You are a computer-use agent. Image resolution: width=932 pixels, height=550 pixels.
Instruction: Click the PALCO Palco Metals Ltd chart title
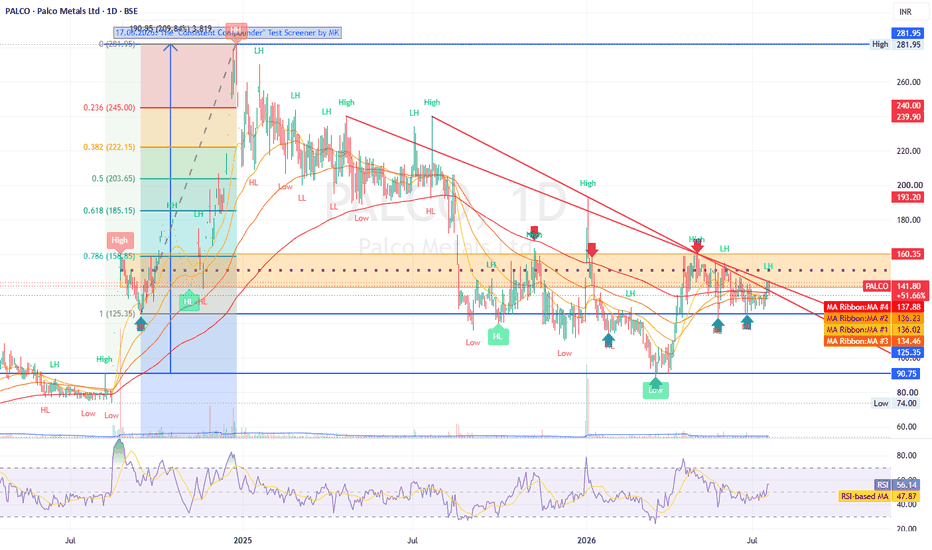click(71, 11)
